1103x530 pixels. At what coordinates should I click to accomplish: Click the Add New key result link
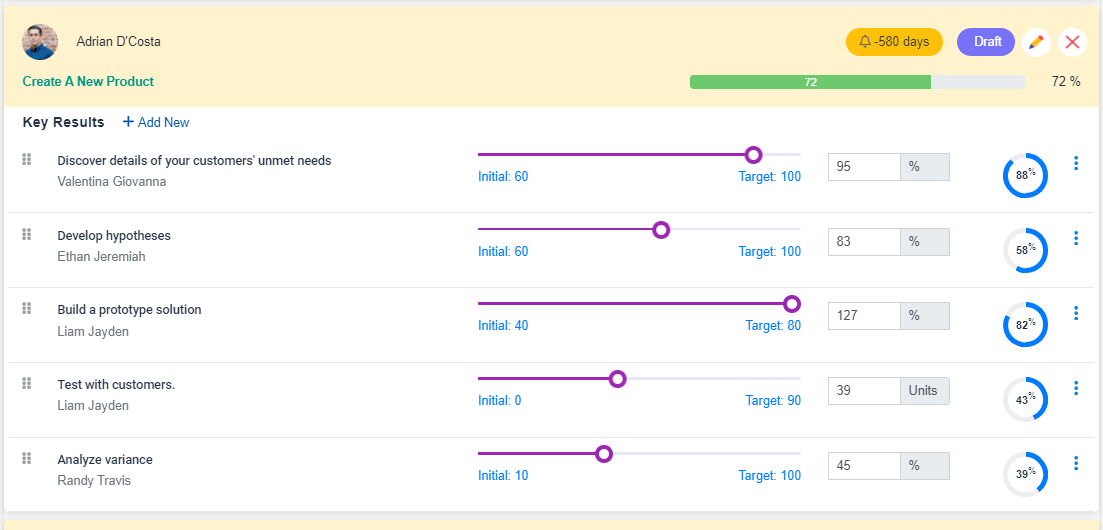click(156, 122)
